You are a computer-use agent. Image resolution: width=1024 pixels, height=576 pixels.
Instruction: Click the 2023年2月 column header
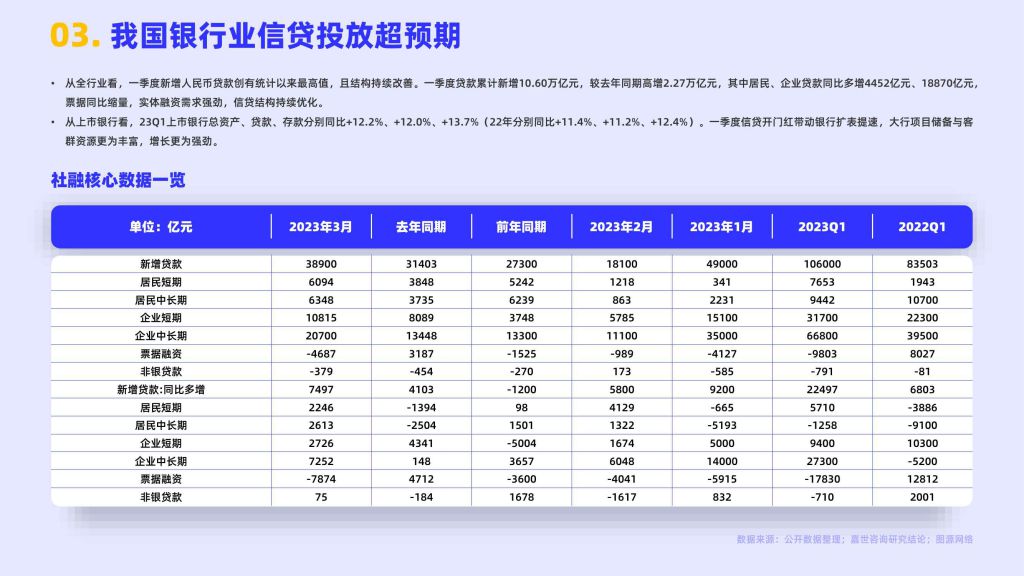622,227
